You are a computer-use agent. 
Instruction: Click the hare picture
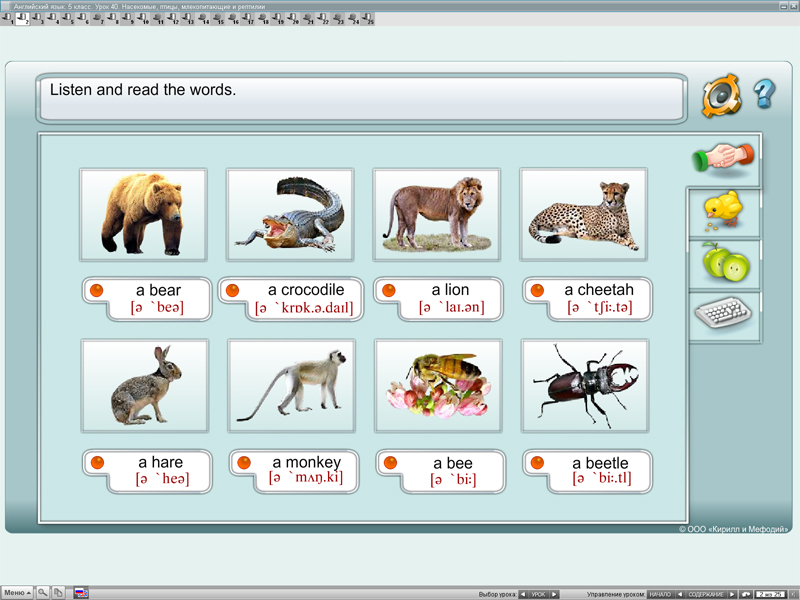pos(145,386)
